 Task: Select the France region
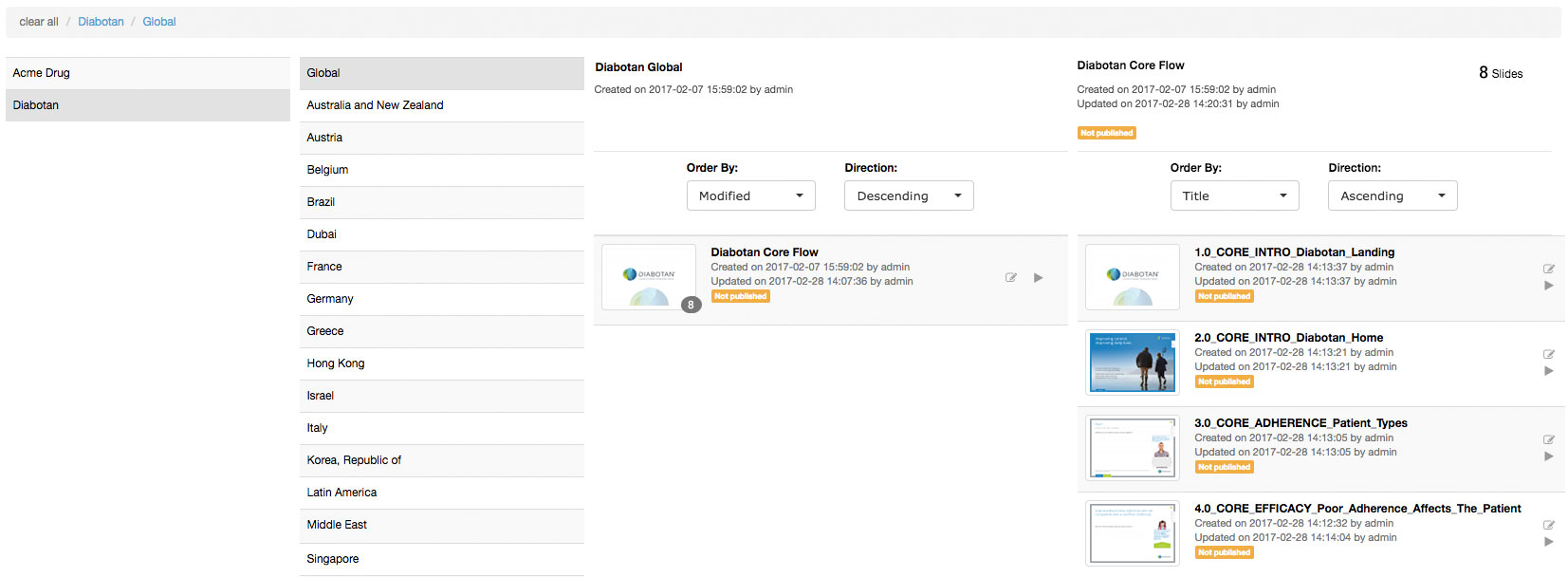[x=442, y=267]
